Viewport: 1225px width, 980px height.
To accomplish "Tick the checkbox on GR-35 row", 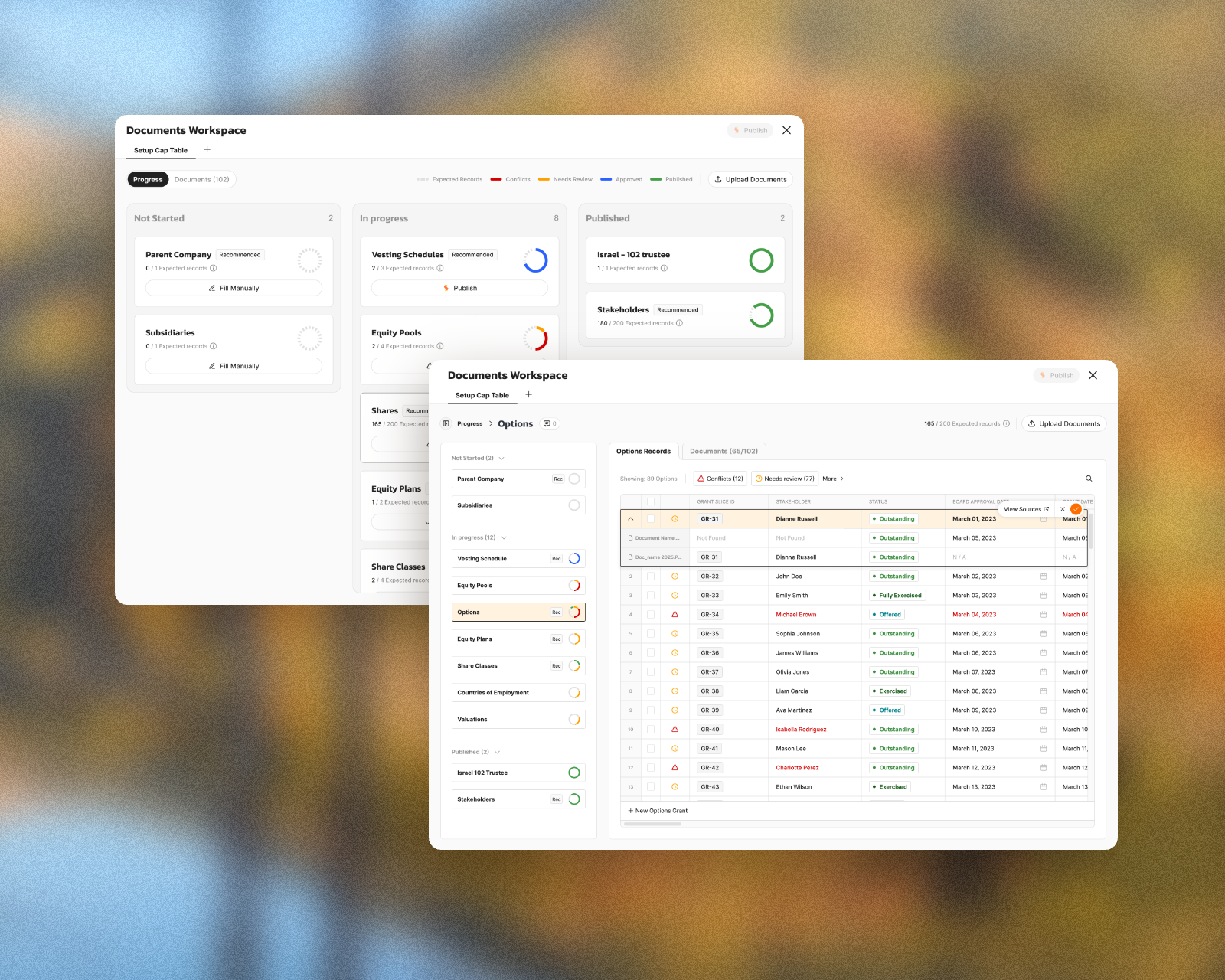I will click(x=651, y=633).
